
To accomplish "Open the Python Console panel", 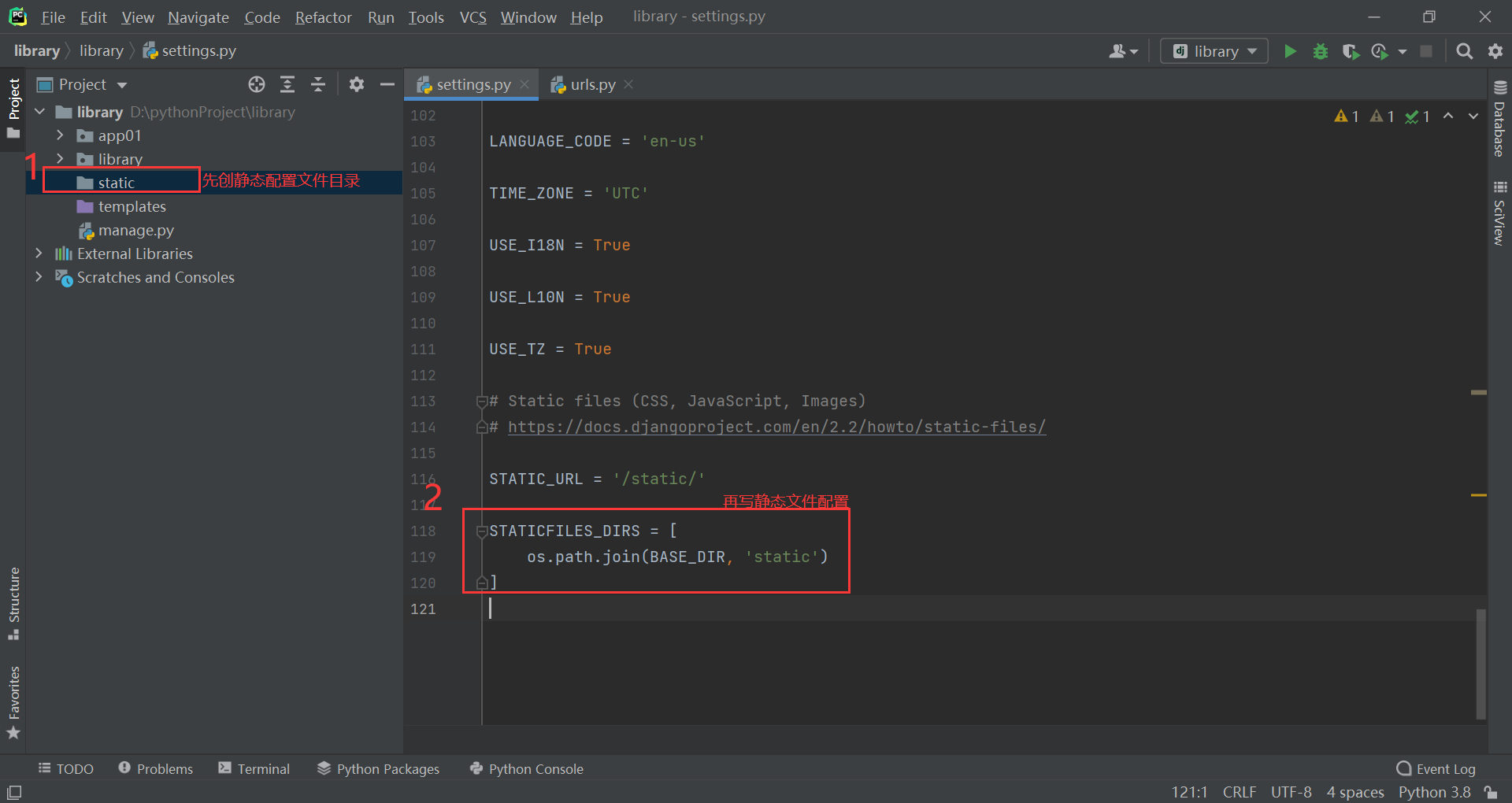I will tap(526, 768).
